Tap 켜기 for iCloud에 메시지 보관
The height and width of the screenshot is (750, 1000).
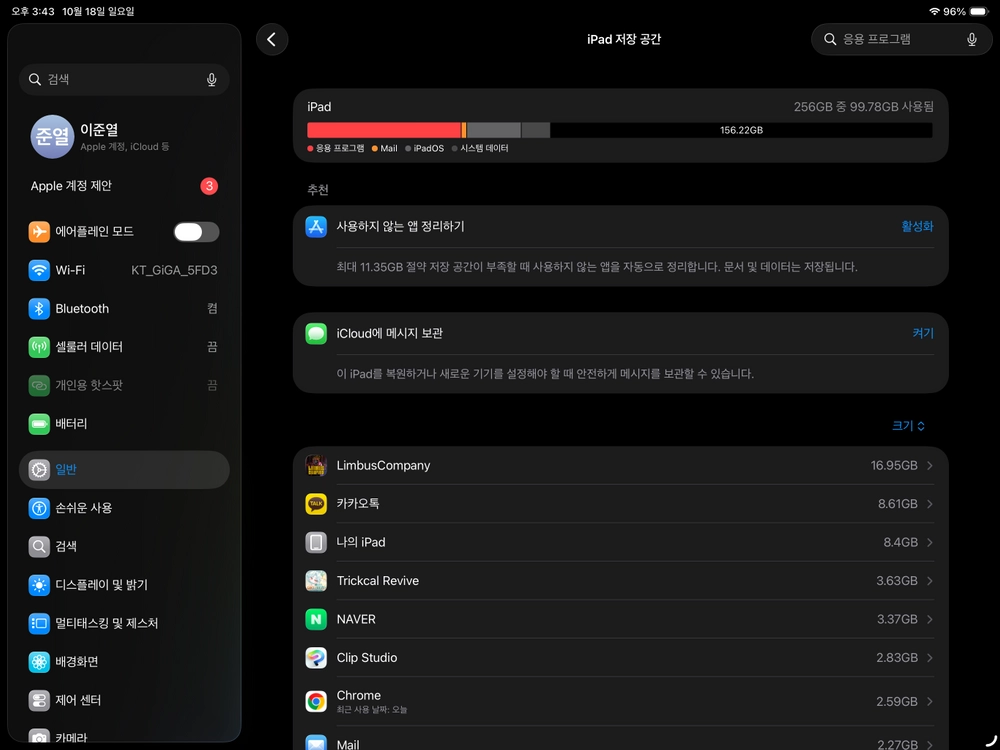coord(923,334)
